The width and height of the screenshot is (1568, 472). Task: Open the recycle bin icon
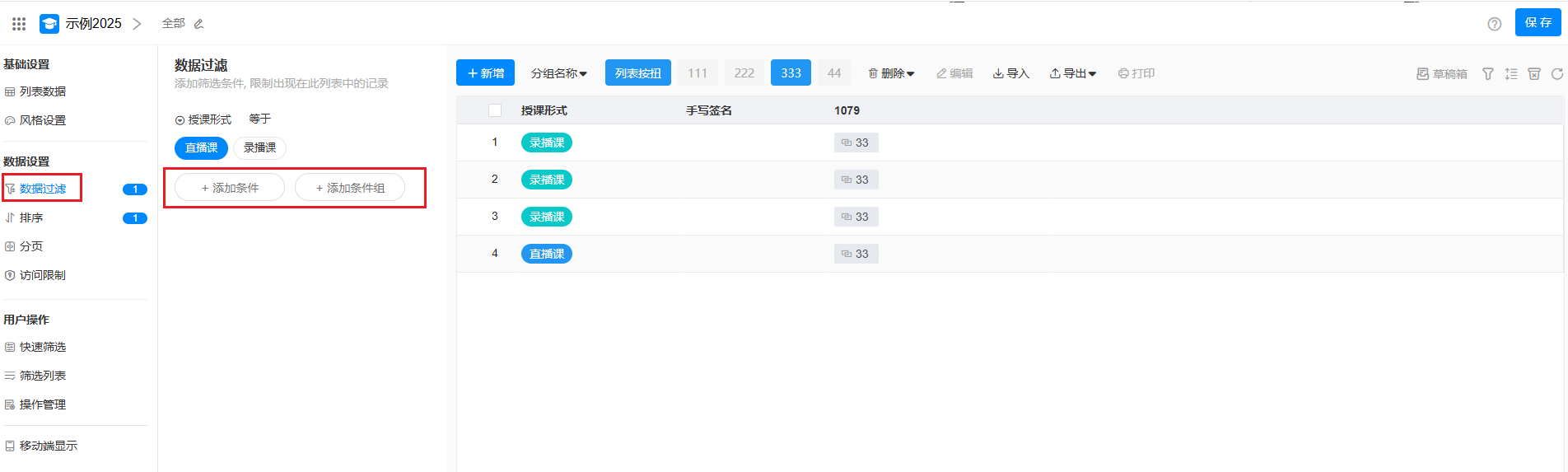tap(1533, 74)
